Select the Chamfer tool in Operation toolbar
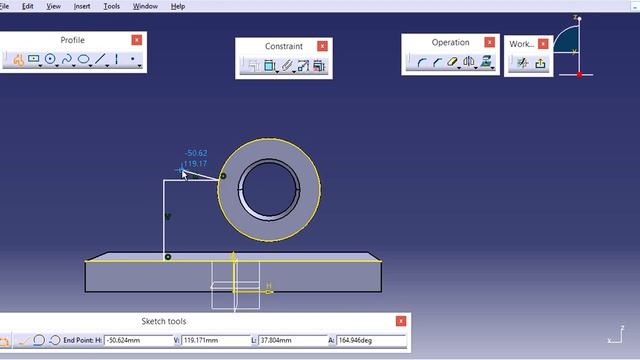Viewport: 640px width, 360px height. click(437, 62)
